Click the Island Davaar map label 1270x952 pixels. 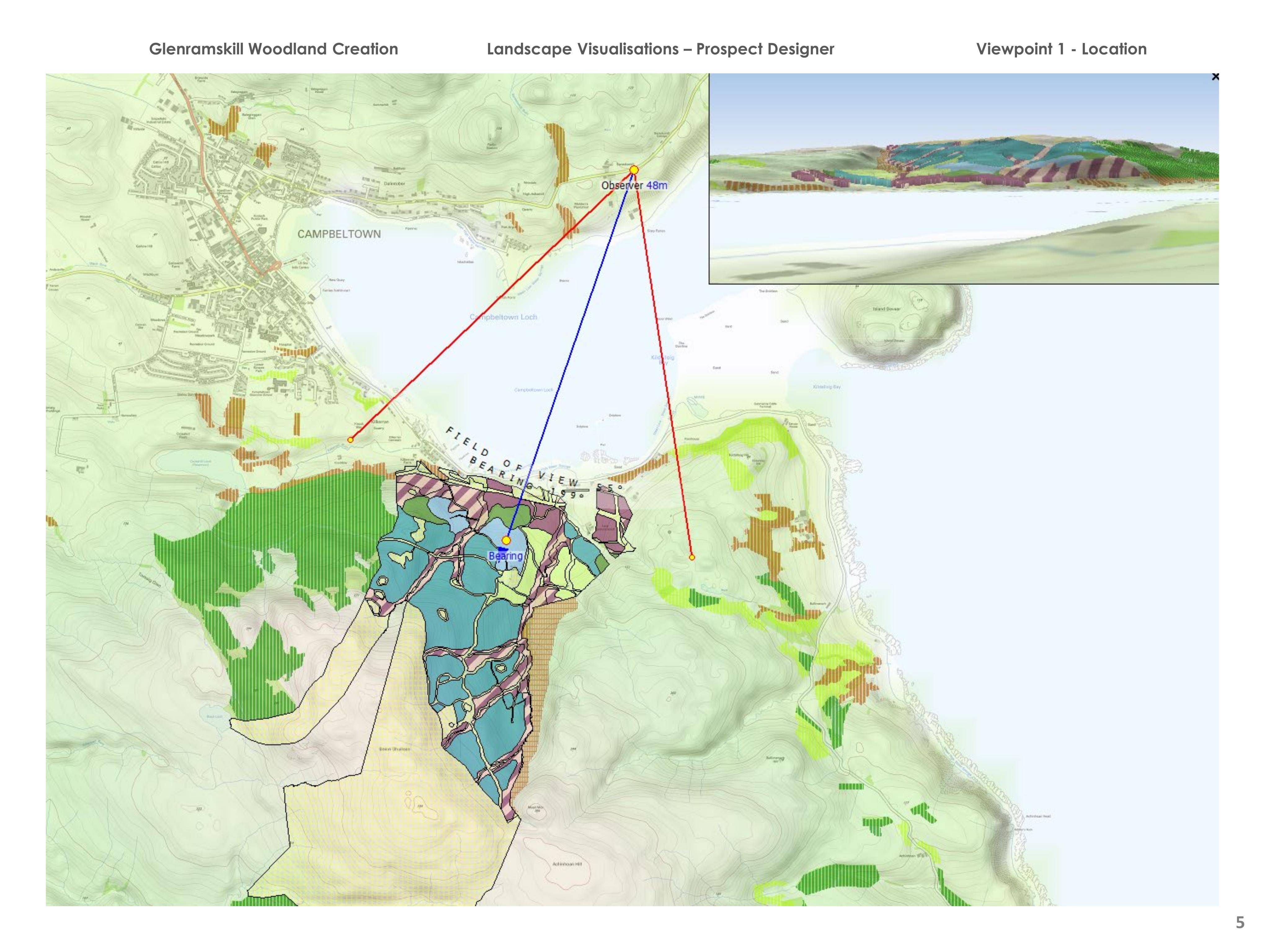[x=887, y=309]
